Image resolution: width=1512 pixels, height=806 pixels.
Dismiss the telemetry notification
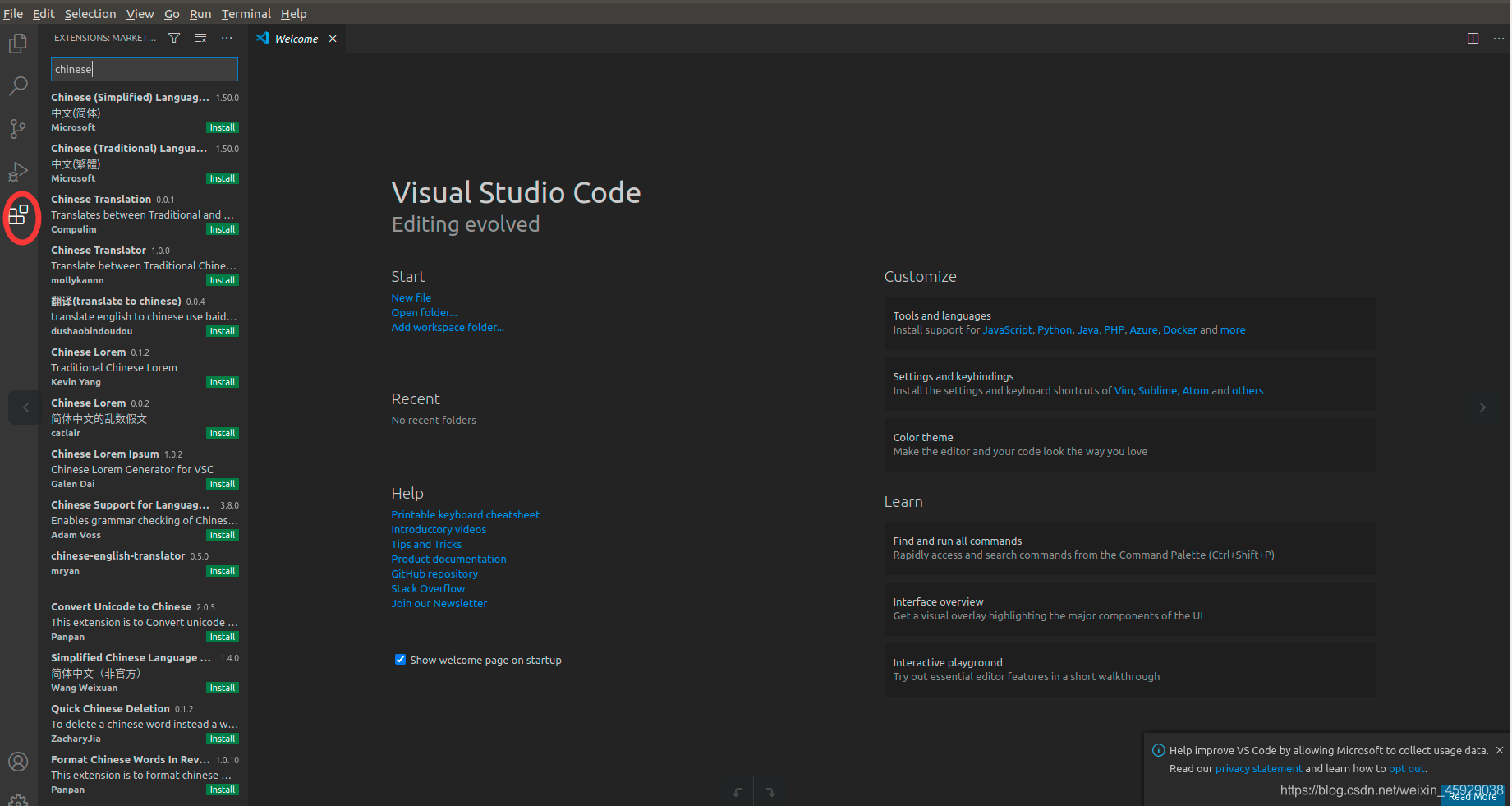(x=1499, y=750)
